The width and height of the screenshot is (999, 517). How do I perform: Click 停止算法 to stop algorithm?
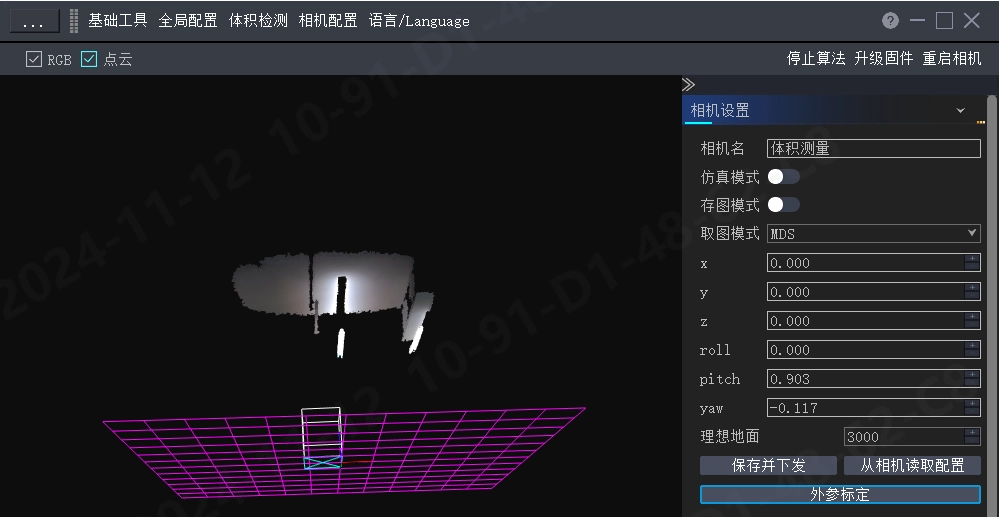pos(816,59)
